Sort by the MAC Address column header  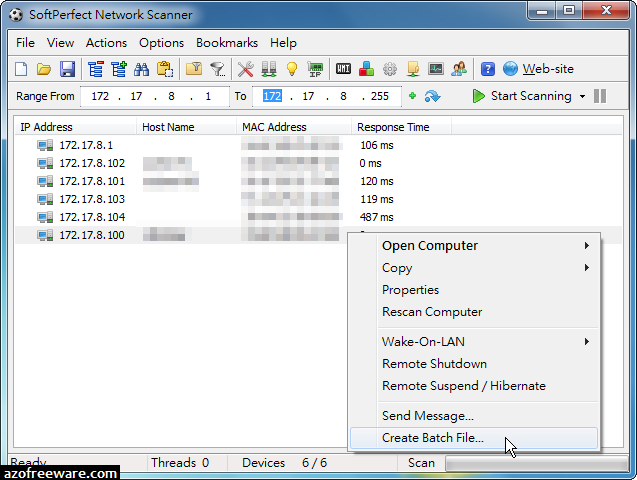pyautogui.click(x=294, y=127)
